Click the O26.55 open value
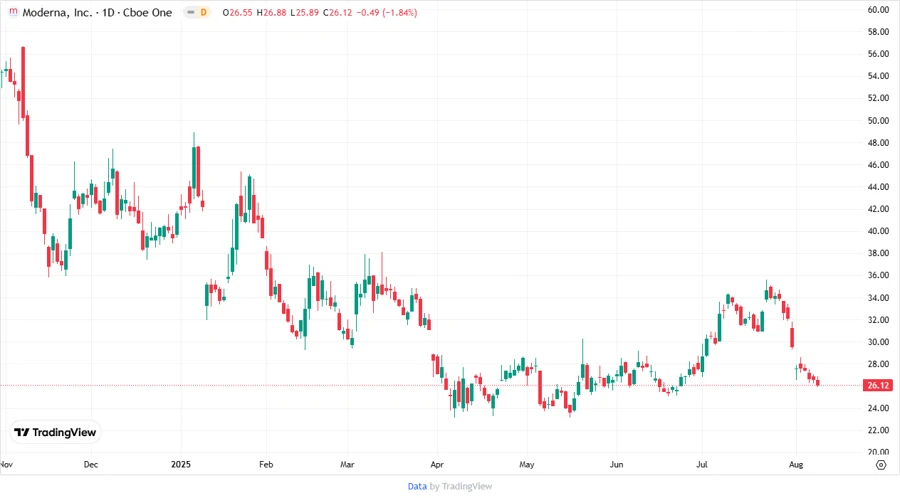The image size is (900, 498). [238, 13]
